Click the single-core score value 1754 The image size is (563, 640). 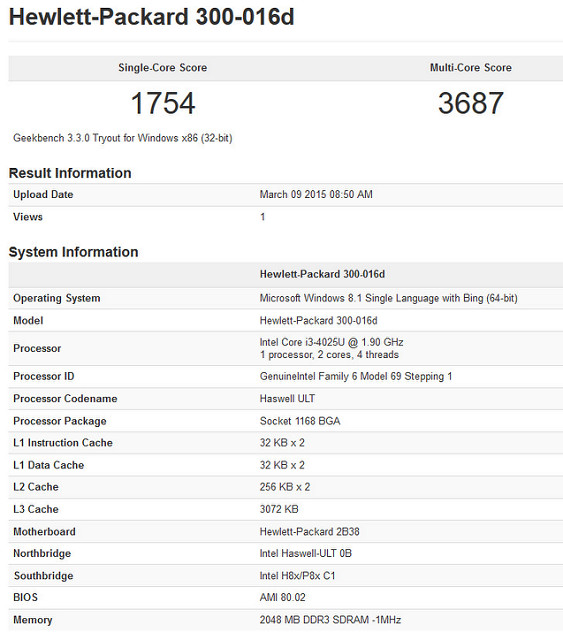tap(163, 103)
